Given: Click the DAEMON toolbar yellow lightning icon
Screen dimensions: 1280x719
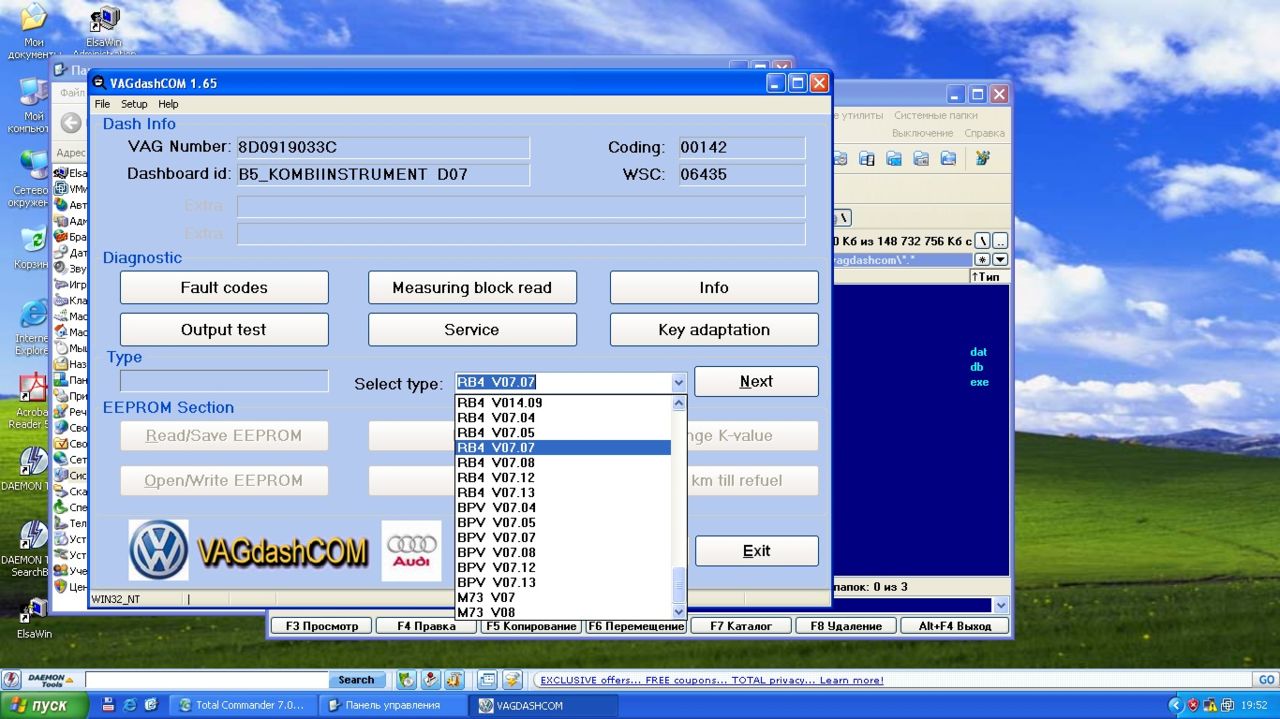Looking at the screenshot, I should coord(512,680).
